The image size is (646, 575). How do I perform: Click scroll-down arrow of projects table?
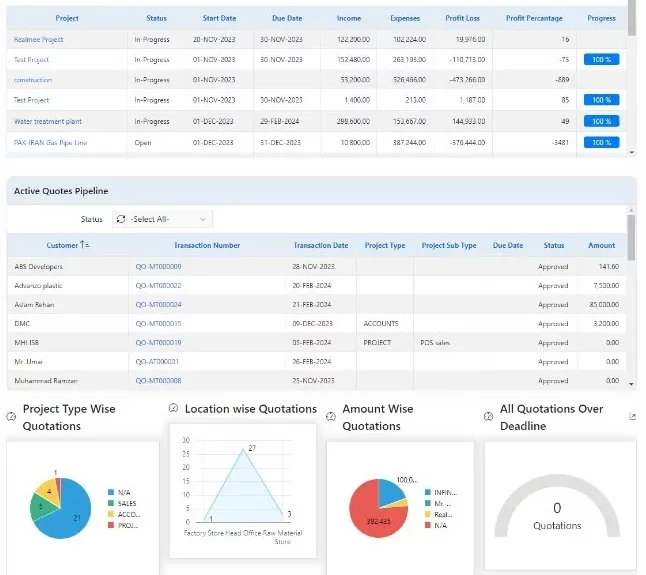630,153
